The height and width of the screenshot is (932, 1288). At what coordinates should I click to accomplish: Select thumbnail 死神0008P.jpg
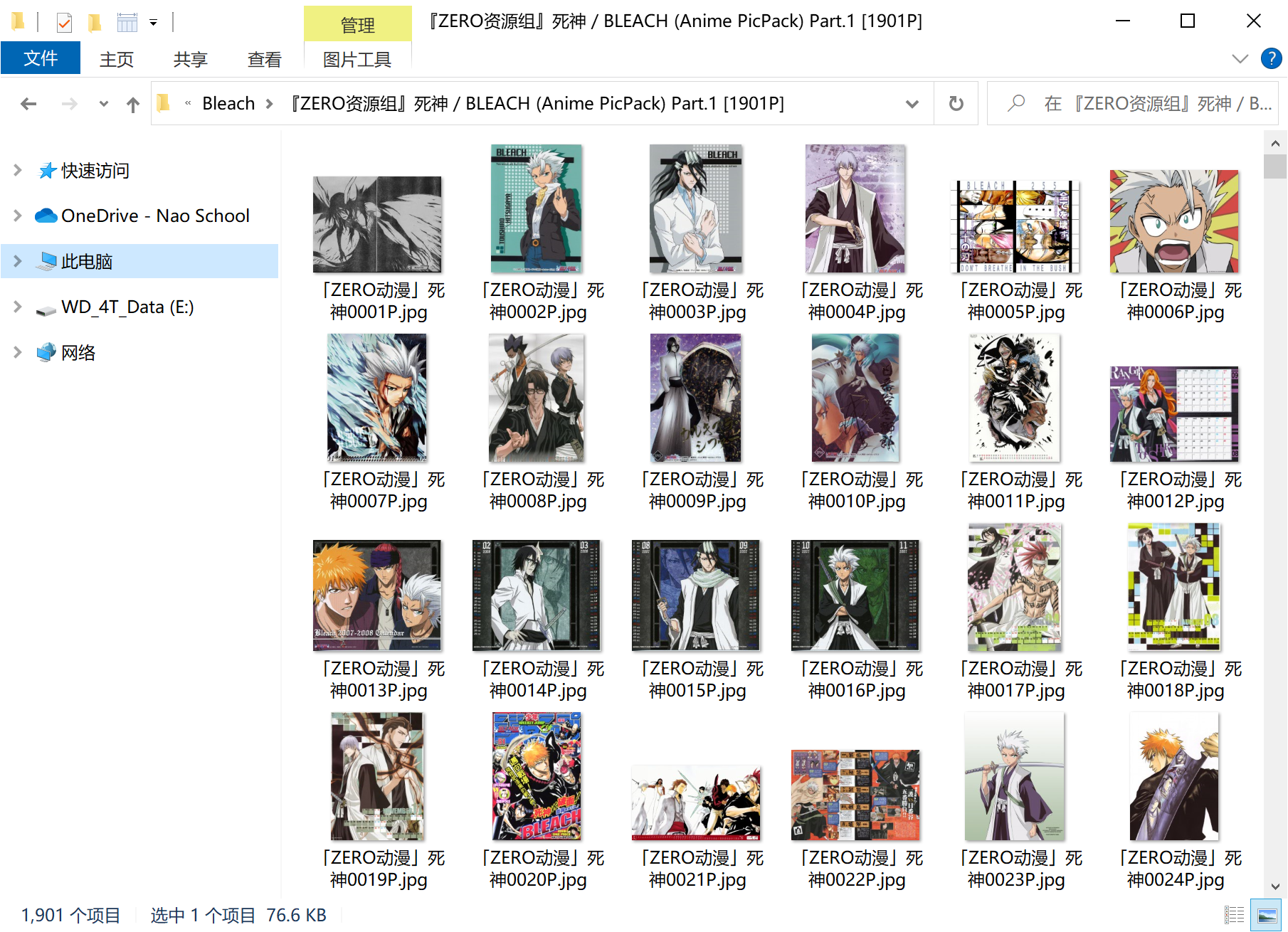(x=537, y=398)
